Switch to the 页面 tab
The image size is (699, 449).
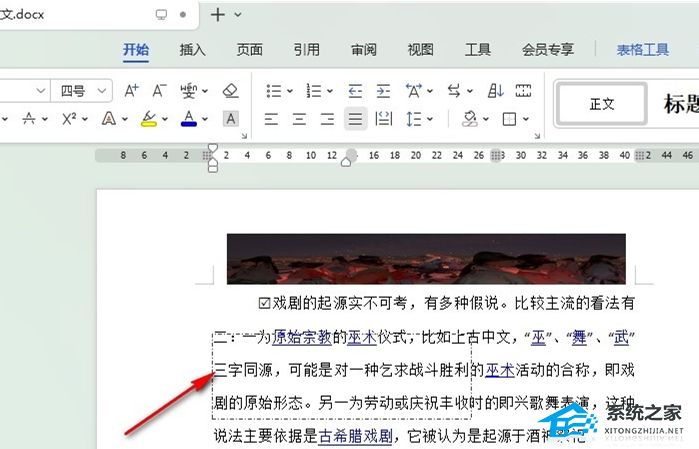[x=250, y=49]
